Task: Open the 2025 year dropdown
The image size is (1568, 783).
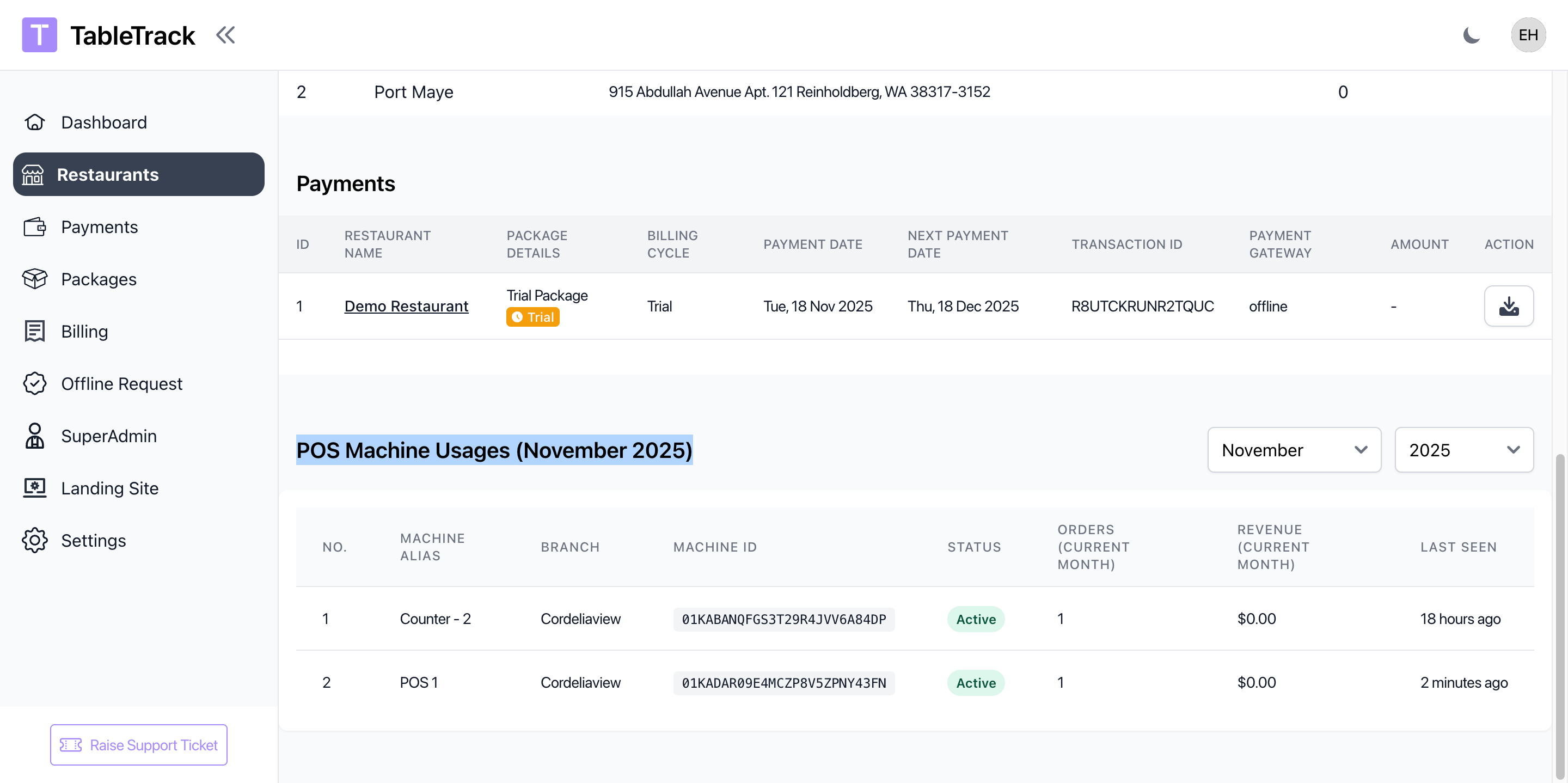Action: [1463, 450]
